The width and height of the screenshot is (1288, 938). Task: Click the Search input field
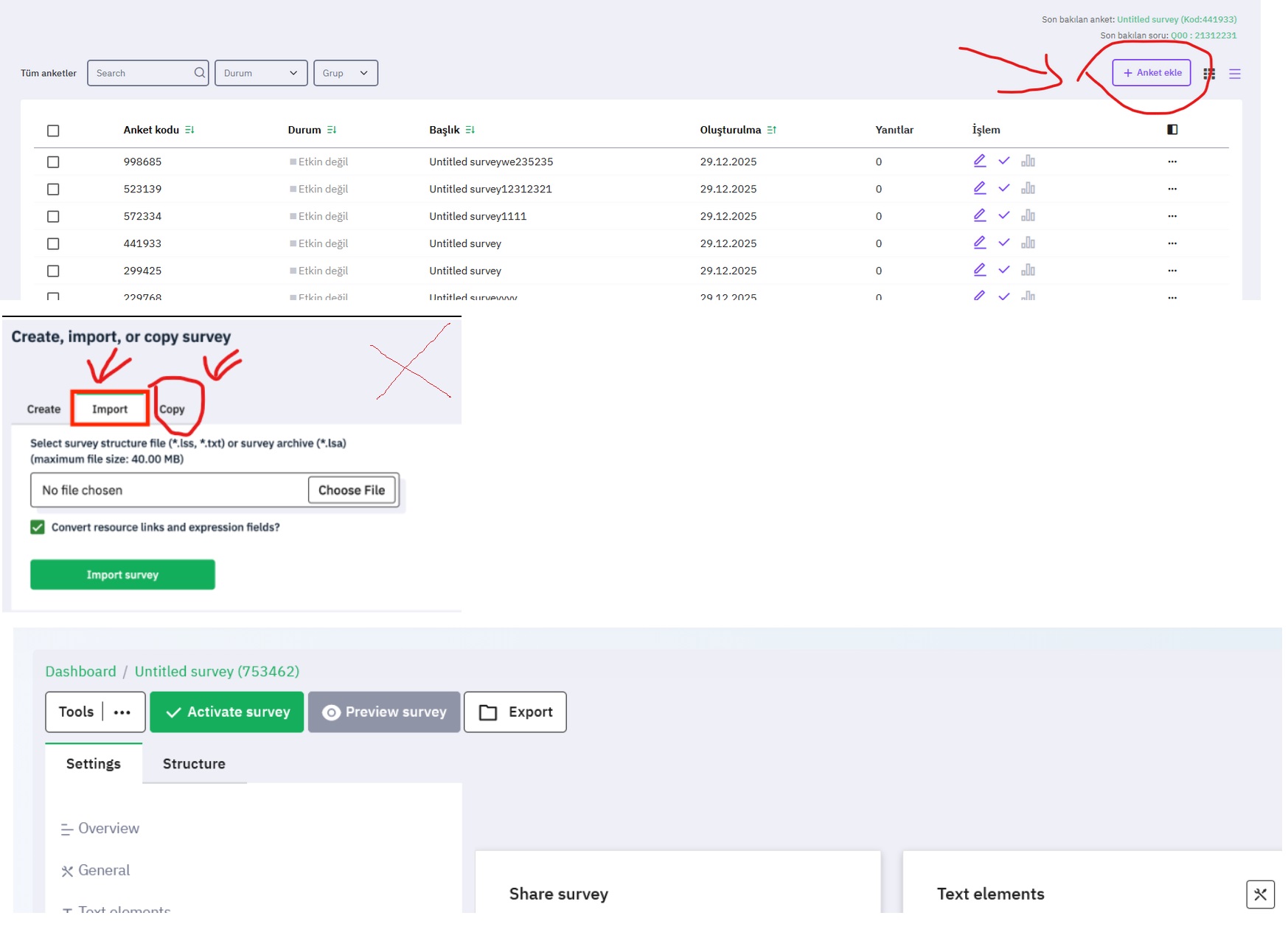(x=147, y=73)
